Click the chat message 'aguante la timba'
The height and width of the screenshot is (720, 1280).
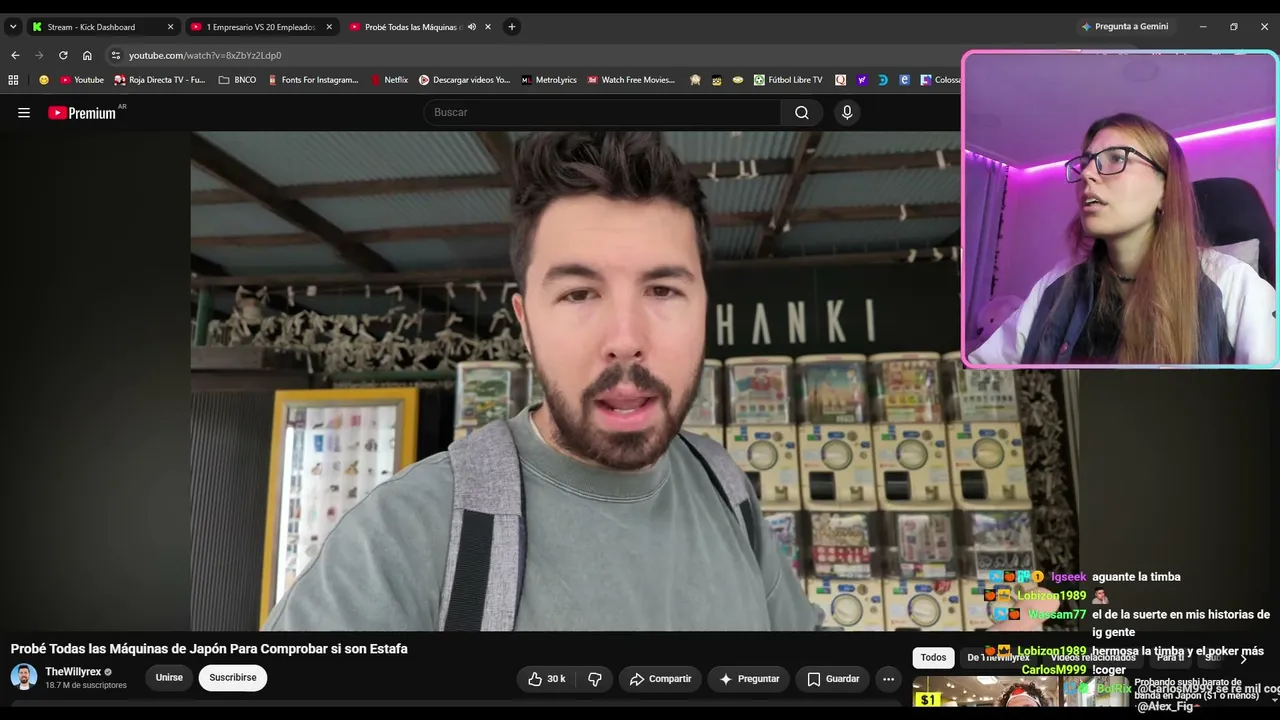pyautogui.click(x=1136, y=577)
